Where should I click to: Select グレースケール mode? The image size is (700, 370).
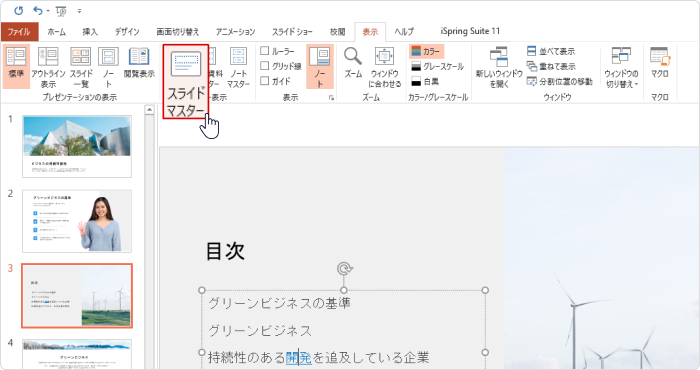(438, 67)
